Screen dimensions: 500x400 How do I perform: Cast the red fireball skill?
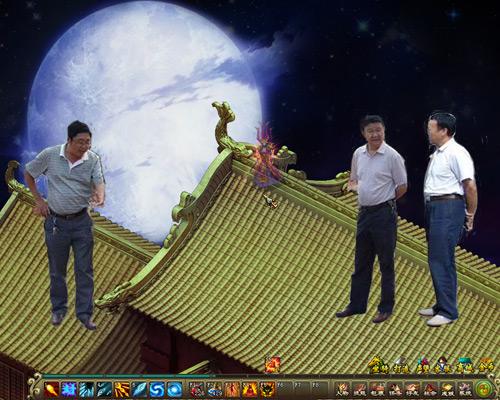(51, 389)
